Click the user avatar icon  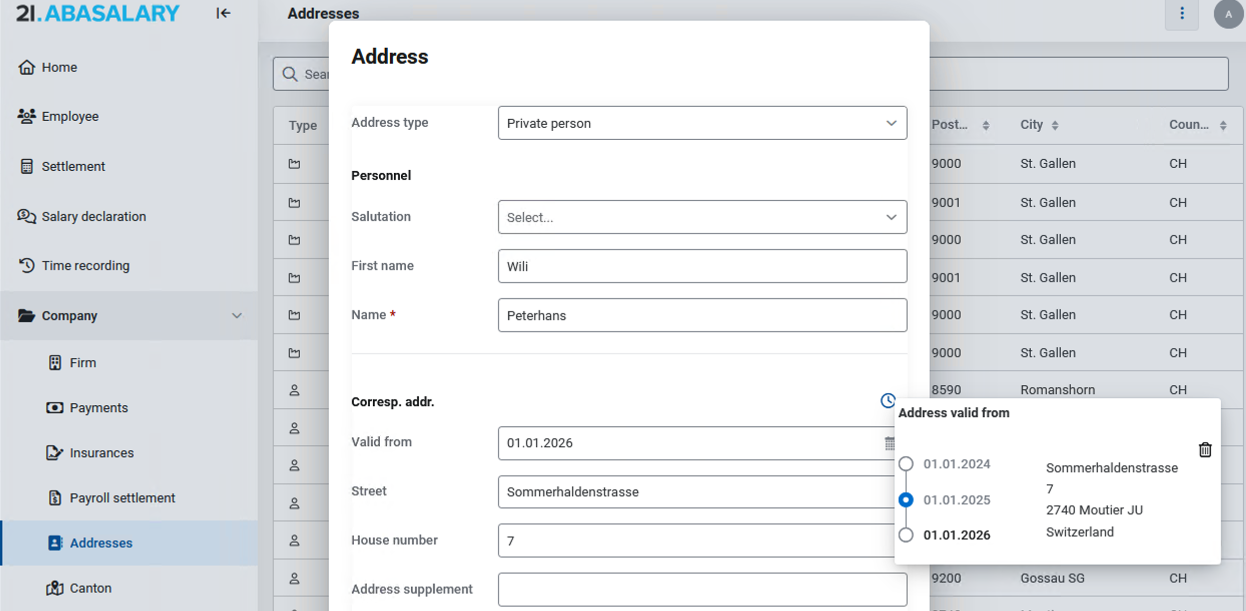coord(1228,14)
